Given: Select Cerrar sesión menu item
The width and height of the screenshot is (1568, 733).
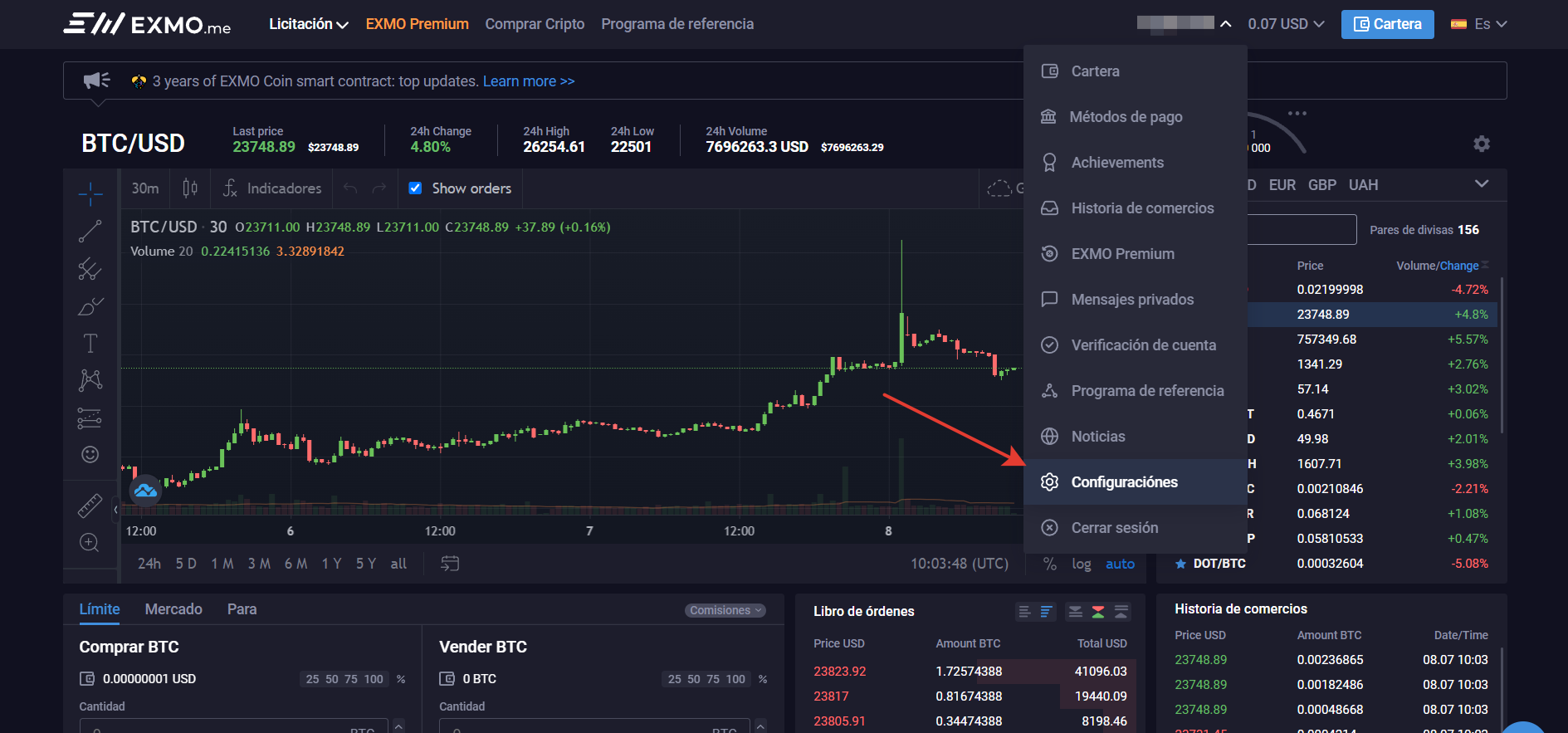Looking at the screenshot, I should [1135, 528].
